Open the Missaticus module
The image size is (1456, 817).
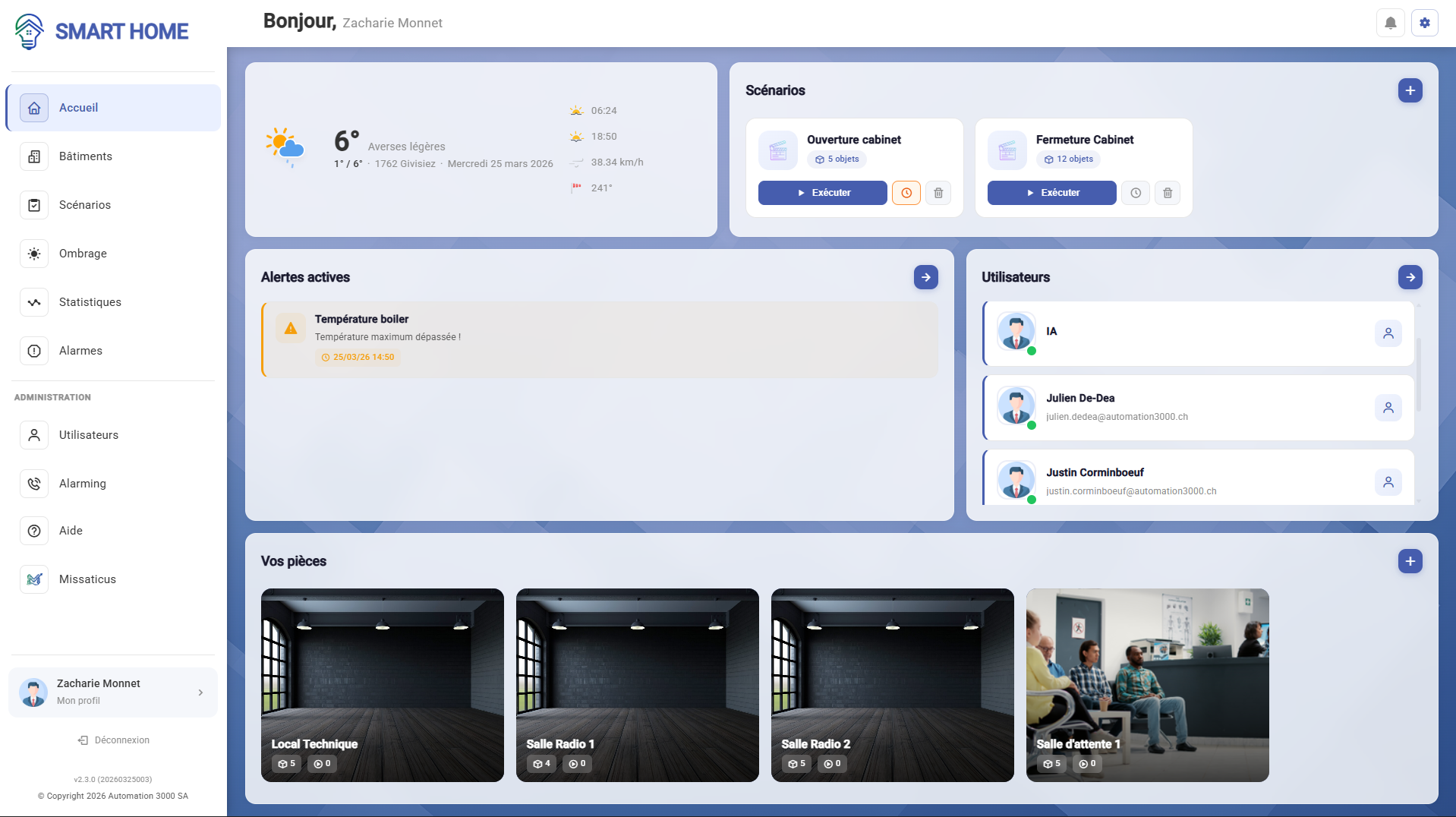[x=87, y=579]
